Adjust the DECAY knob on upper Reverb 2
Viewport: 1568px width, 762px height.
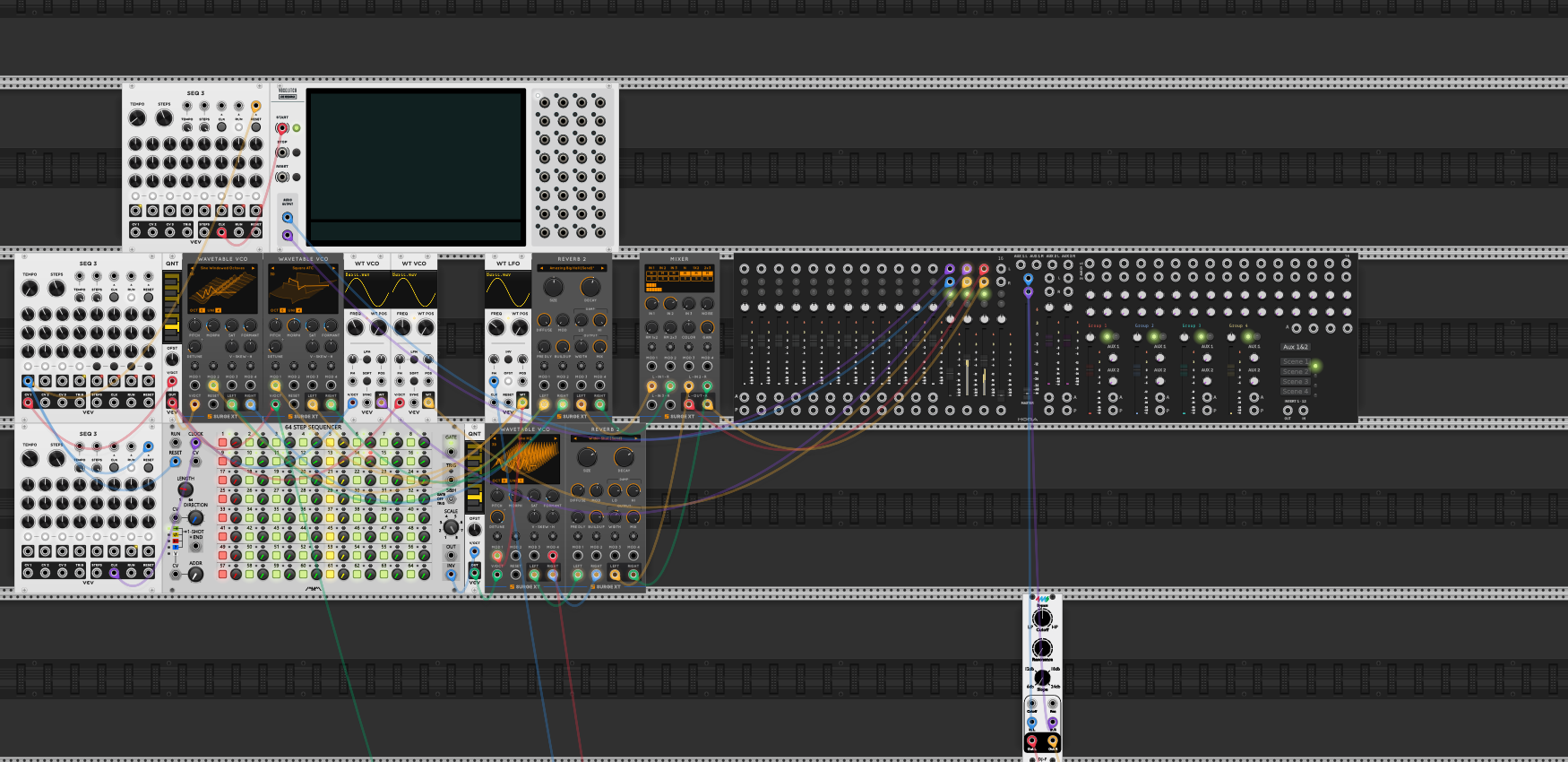(590, 287)
